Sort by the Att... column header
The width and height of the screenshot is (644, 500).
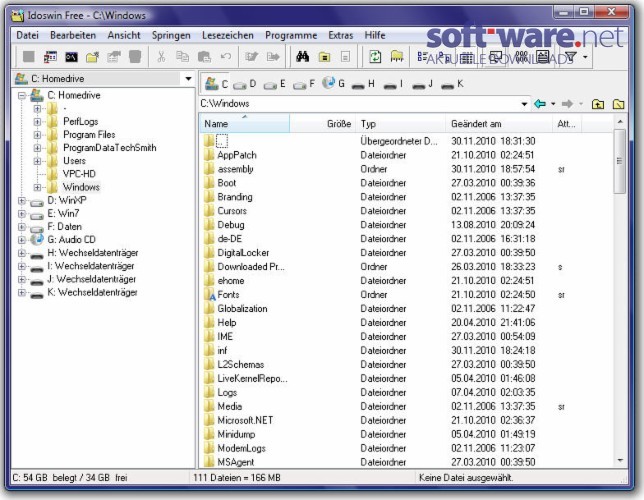(x=568, y=124)
